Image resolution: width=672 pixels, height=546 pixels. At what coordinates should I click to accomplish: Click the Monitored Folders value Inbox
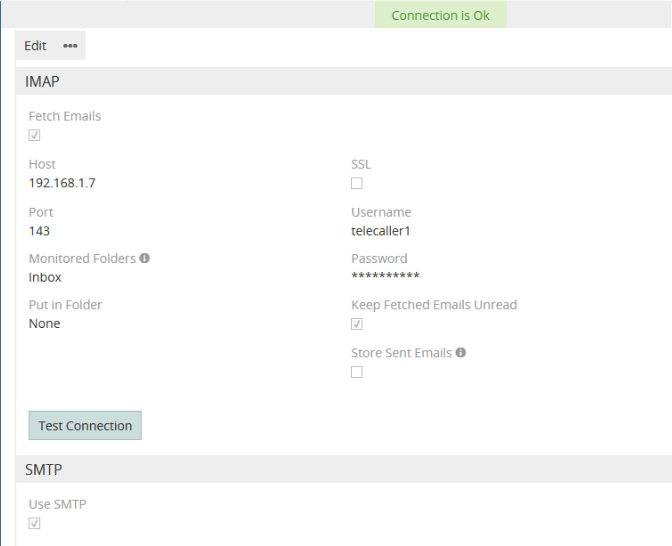pos(45,277)
